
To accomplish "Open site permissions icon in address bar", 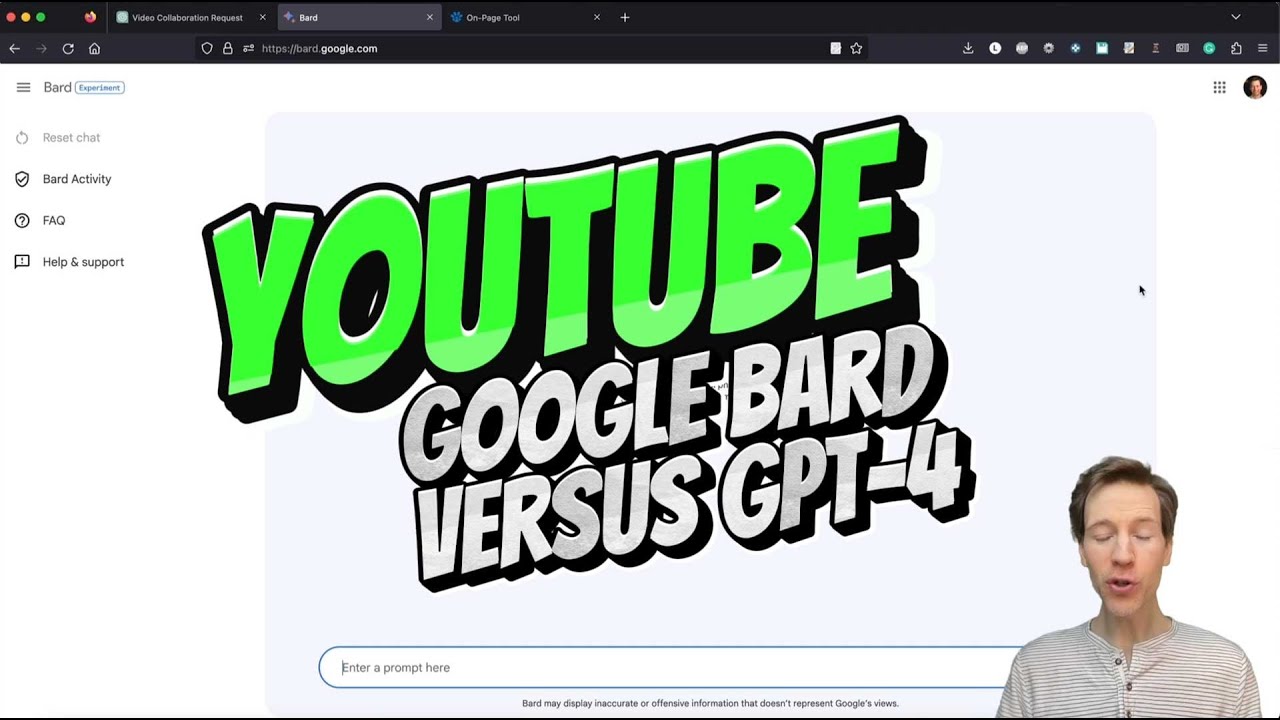I will click(x=248, y=48).
